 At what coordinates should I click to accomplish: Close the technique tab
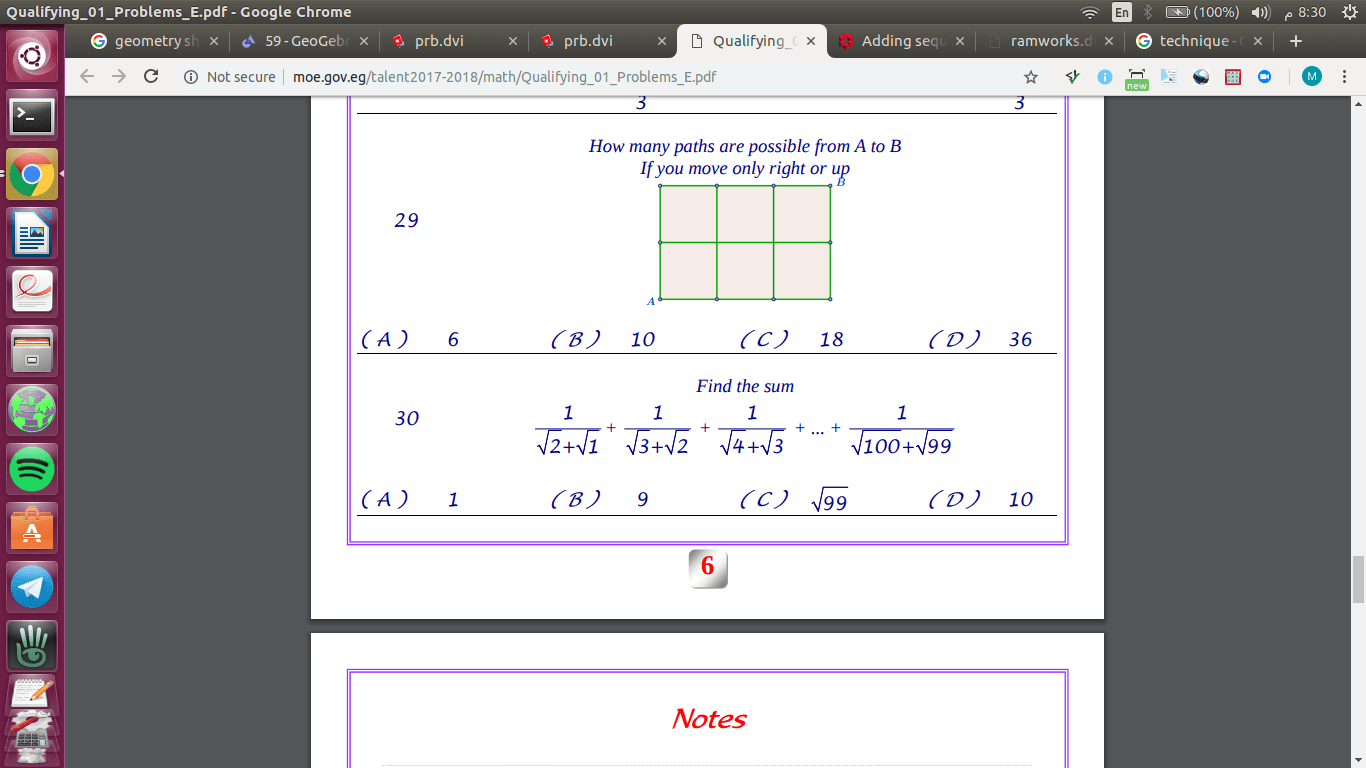(1258, 41)
